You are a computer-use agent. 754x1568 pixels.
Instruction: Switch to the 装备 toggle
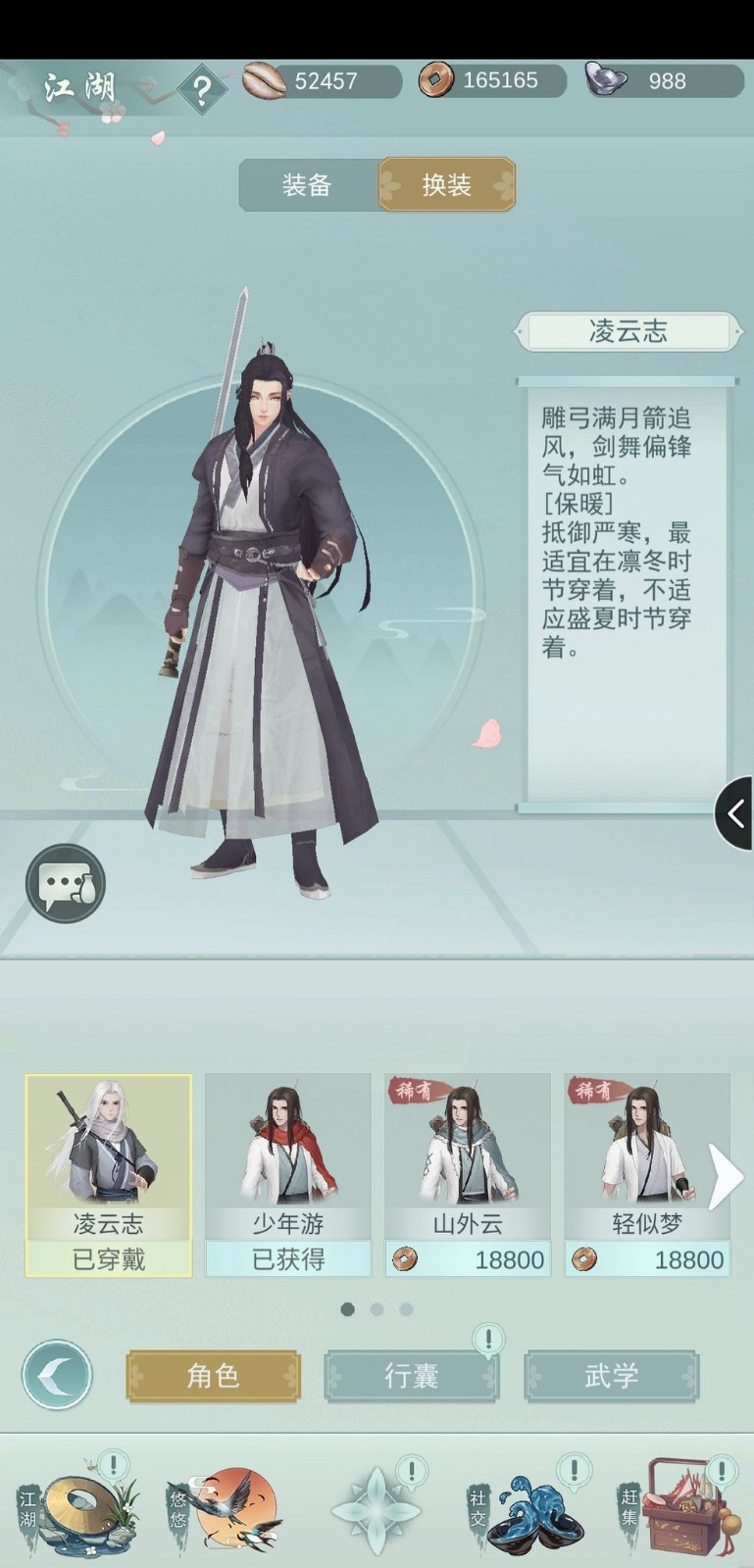pyautogui.click(x=308, y=184)
